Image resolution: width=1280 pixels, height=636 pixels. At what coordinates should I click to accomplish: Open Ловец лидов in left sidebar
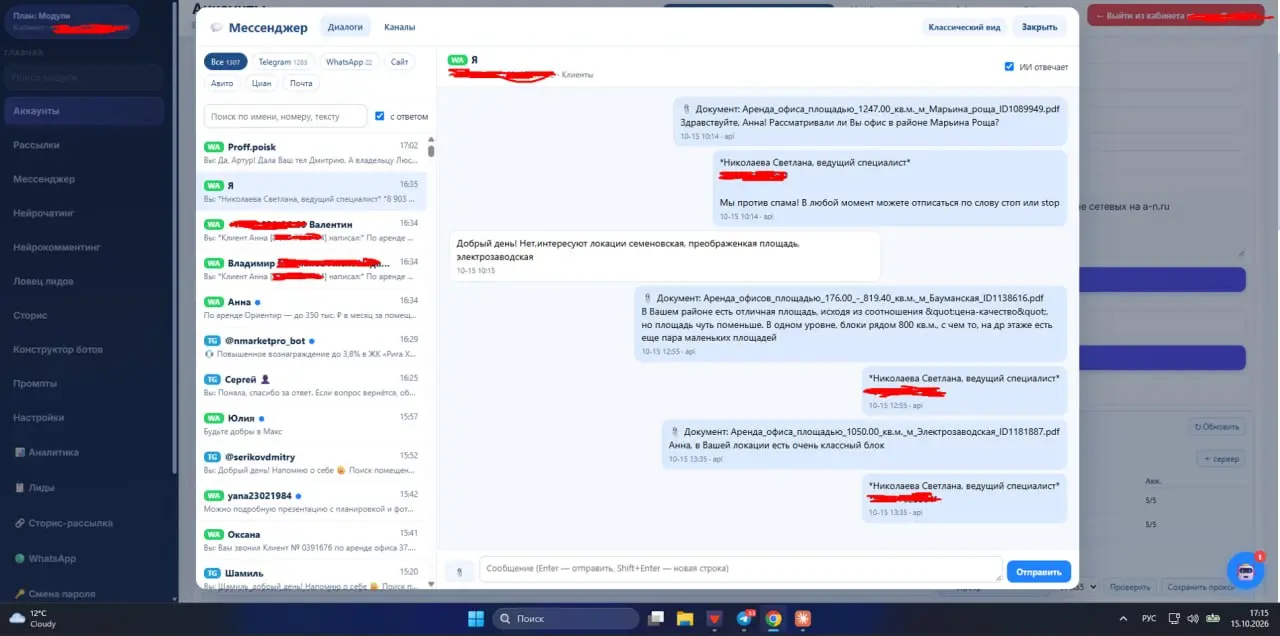84,281
